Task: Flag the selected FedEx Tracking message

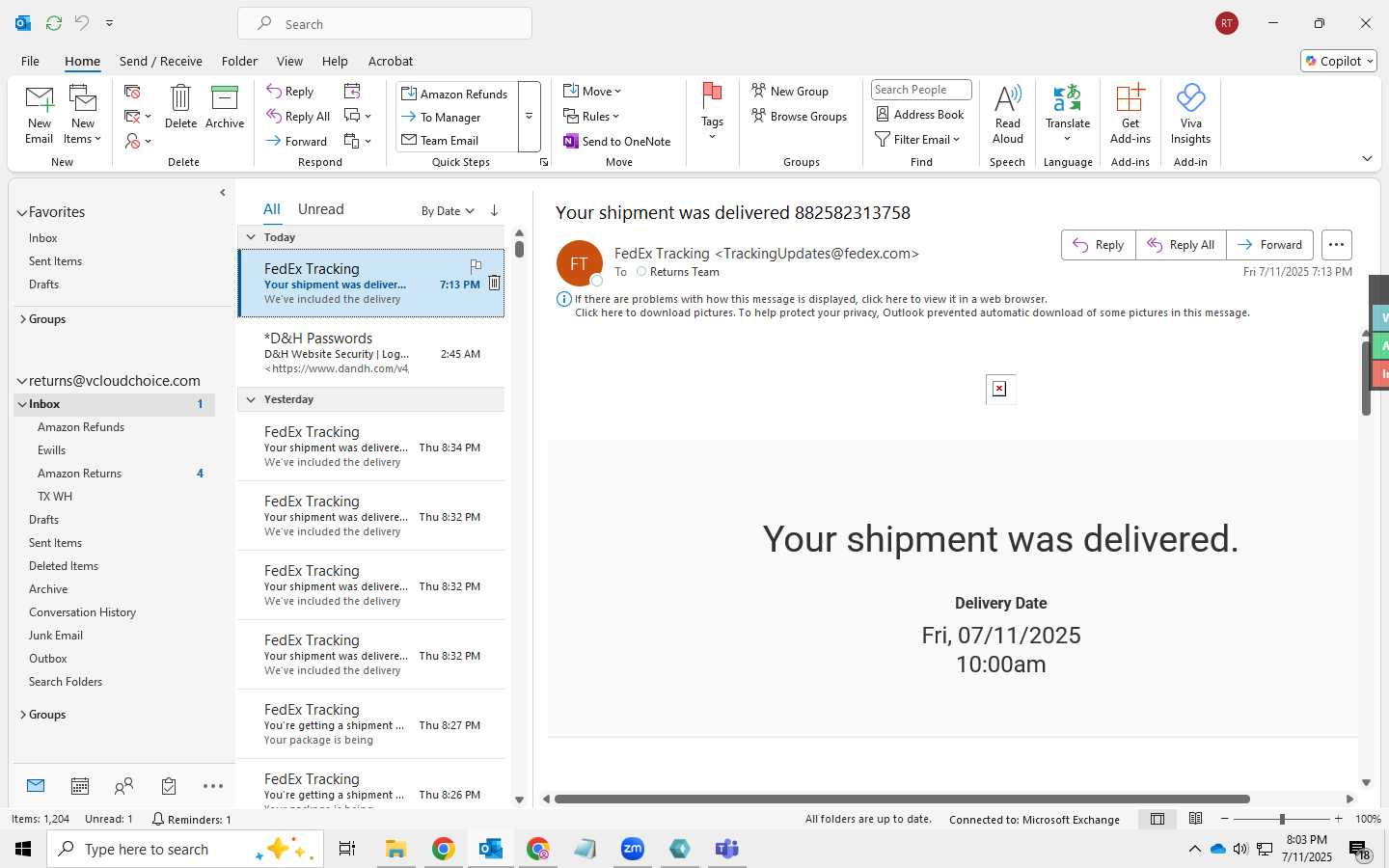Action: (476, 265)
